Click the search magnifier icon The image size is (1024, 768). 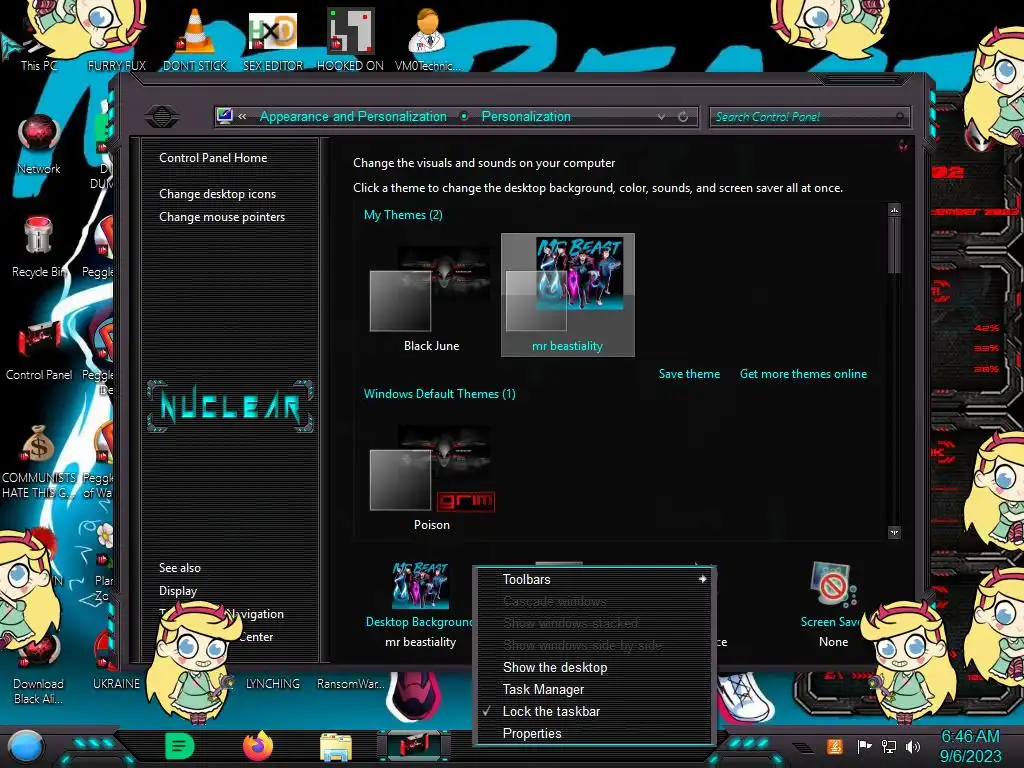point(900,117)
